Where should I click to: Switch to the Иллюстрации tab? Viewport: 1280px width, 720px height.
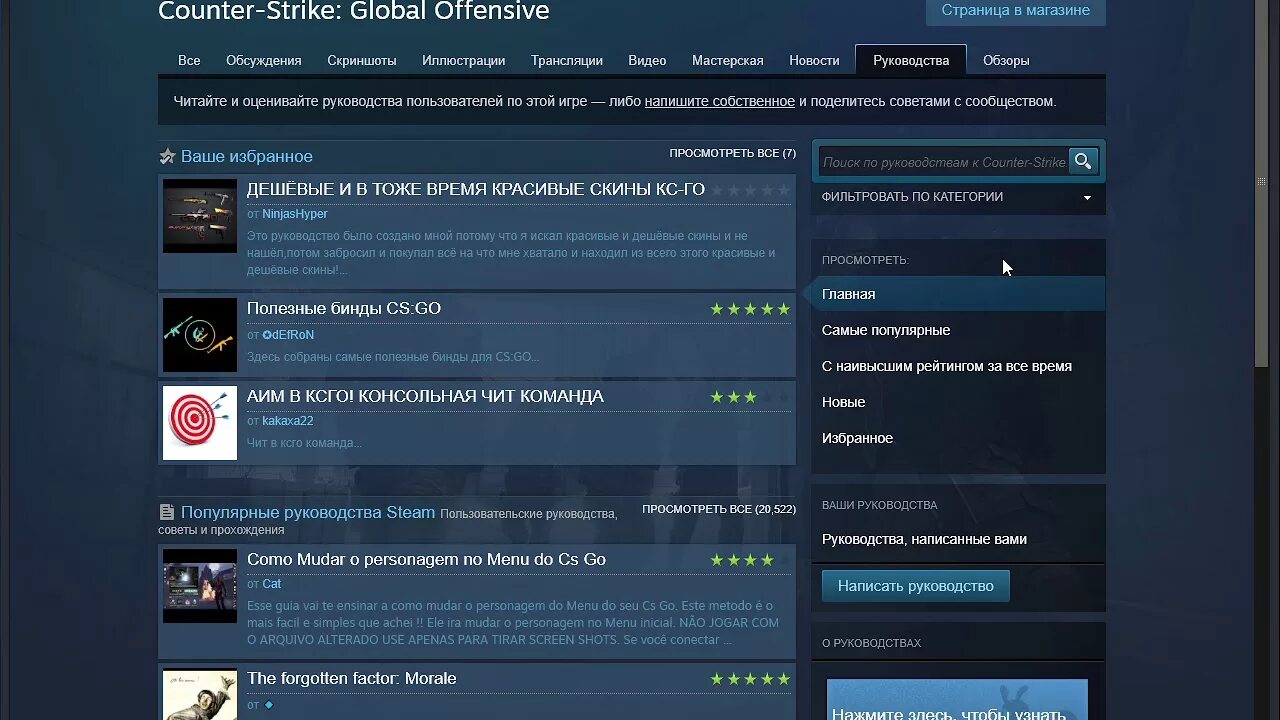(x=464, y=60)
